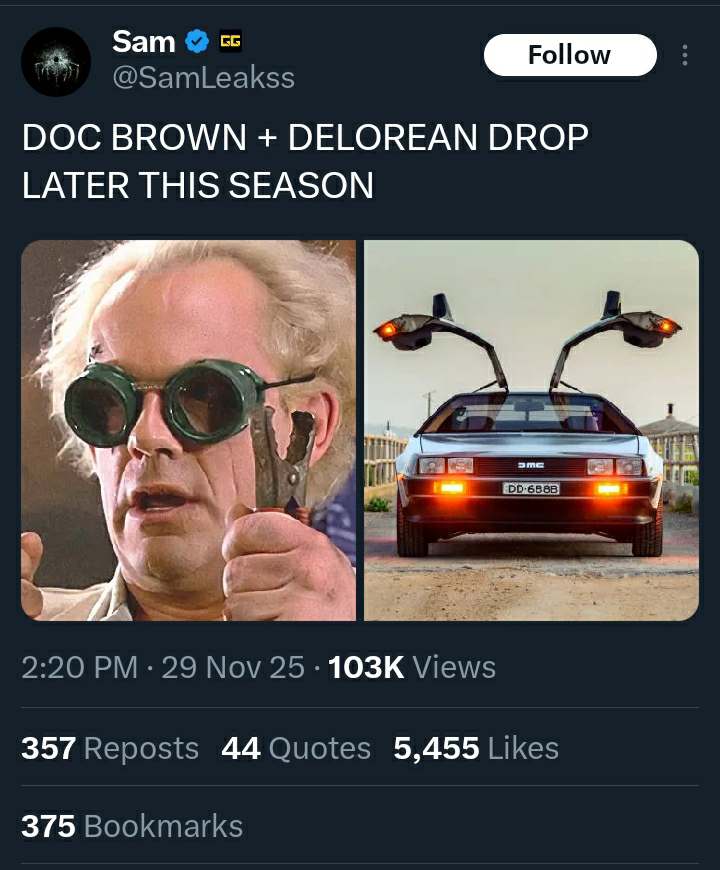Click the DMC logo on the DeLorean
Viewport: 720px width, 870px height.
coord(531,465)
